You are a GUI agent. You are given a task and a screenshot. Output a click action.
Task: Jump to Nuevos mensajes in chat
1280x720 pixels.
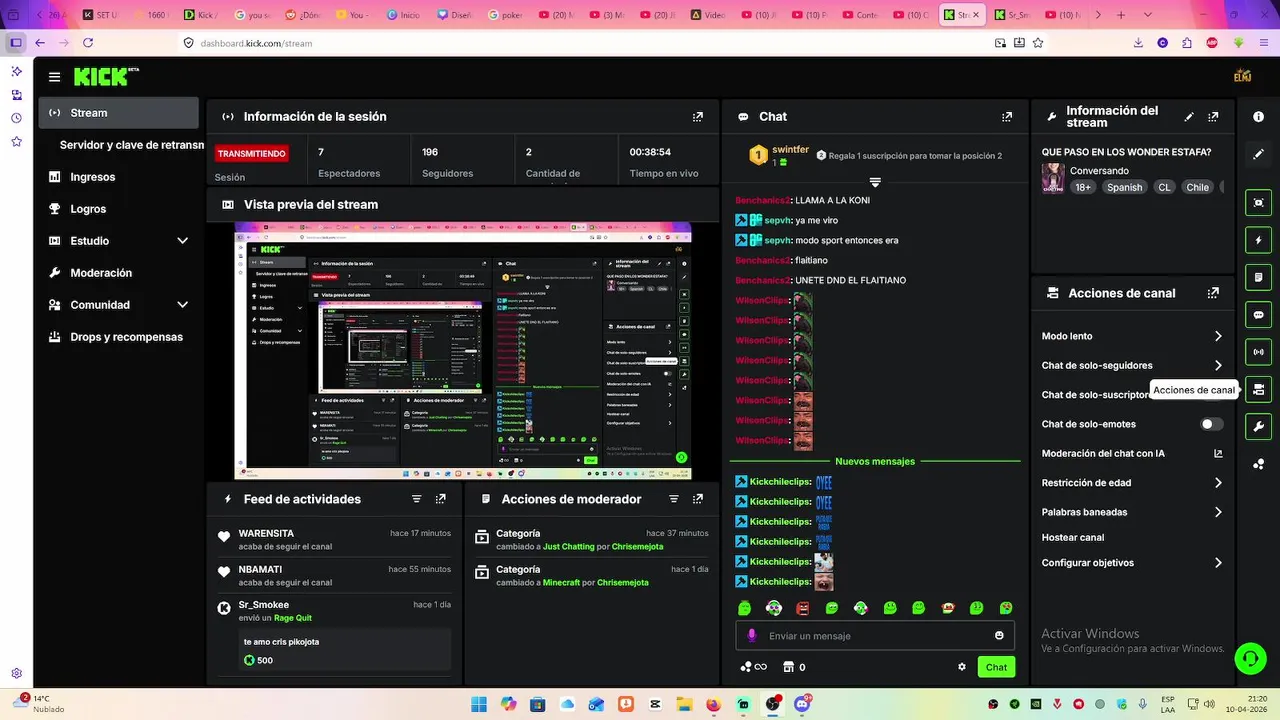pyautogui.click(x=875, y=461)
